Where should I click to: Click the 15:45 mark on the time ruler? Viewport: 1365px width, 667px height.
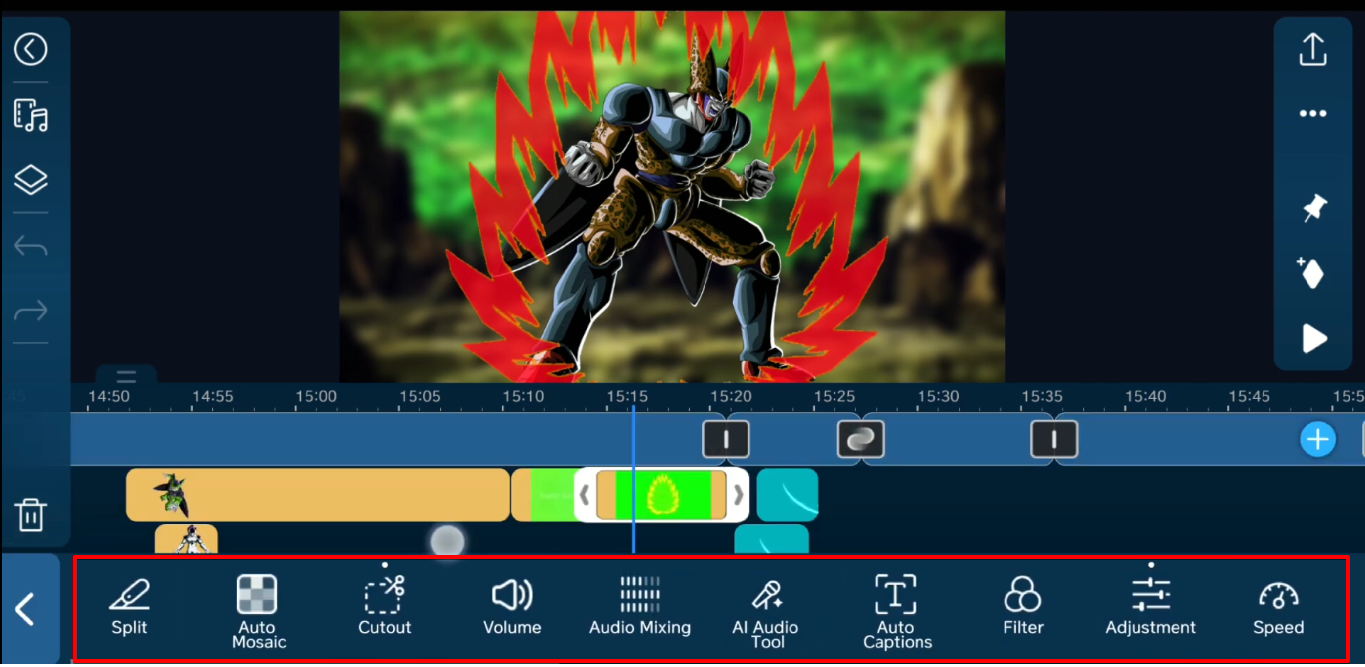point(1249,396)
